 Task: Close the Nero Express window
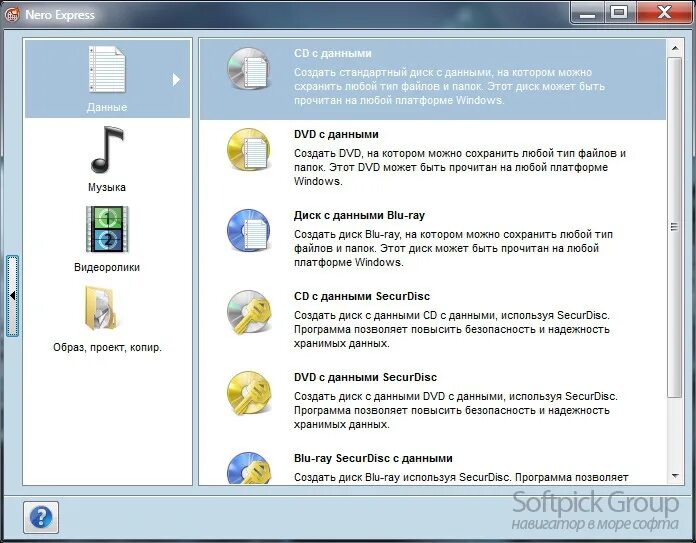click(664, 13)
